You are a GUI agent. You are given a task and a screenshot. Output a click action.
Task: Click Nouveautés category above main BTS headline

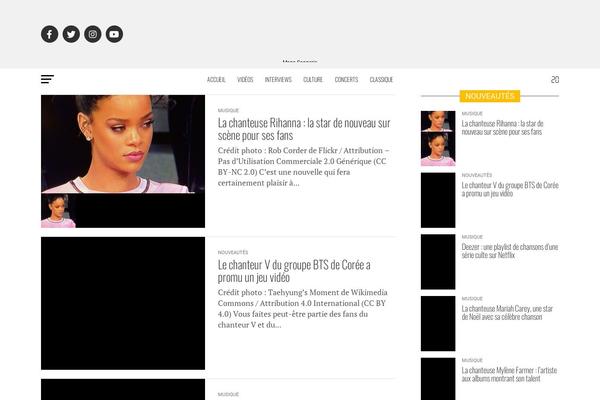point(233,252)
